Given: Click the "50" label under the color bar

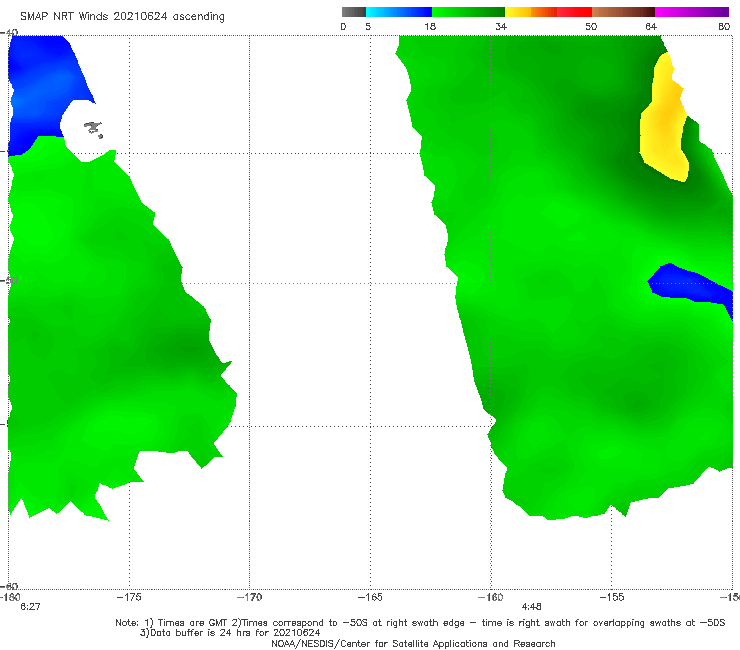Looking at the screenshot, I should pyautogui.click(x=591, y=27).
